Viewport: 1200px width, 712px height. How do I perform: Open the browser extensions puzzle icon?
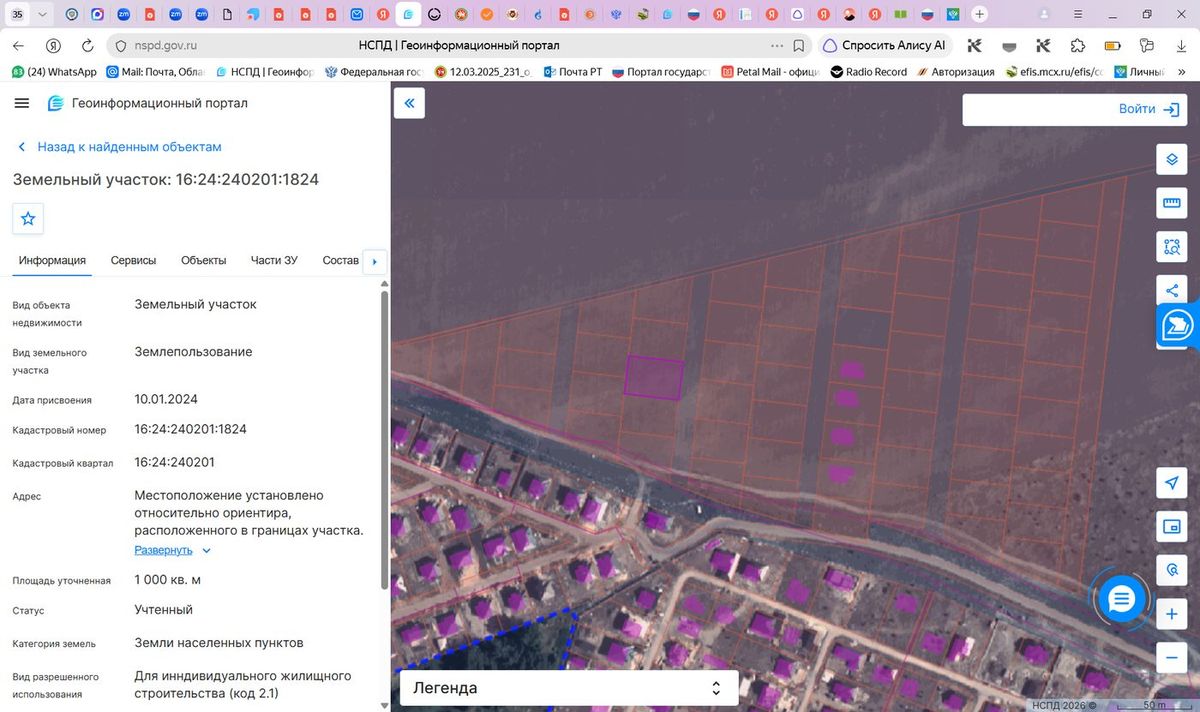coord(1077,46)
